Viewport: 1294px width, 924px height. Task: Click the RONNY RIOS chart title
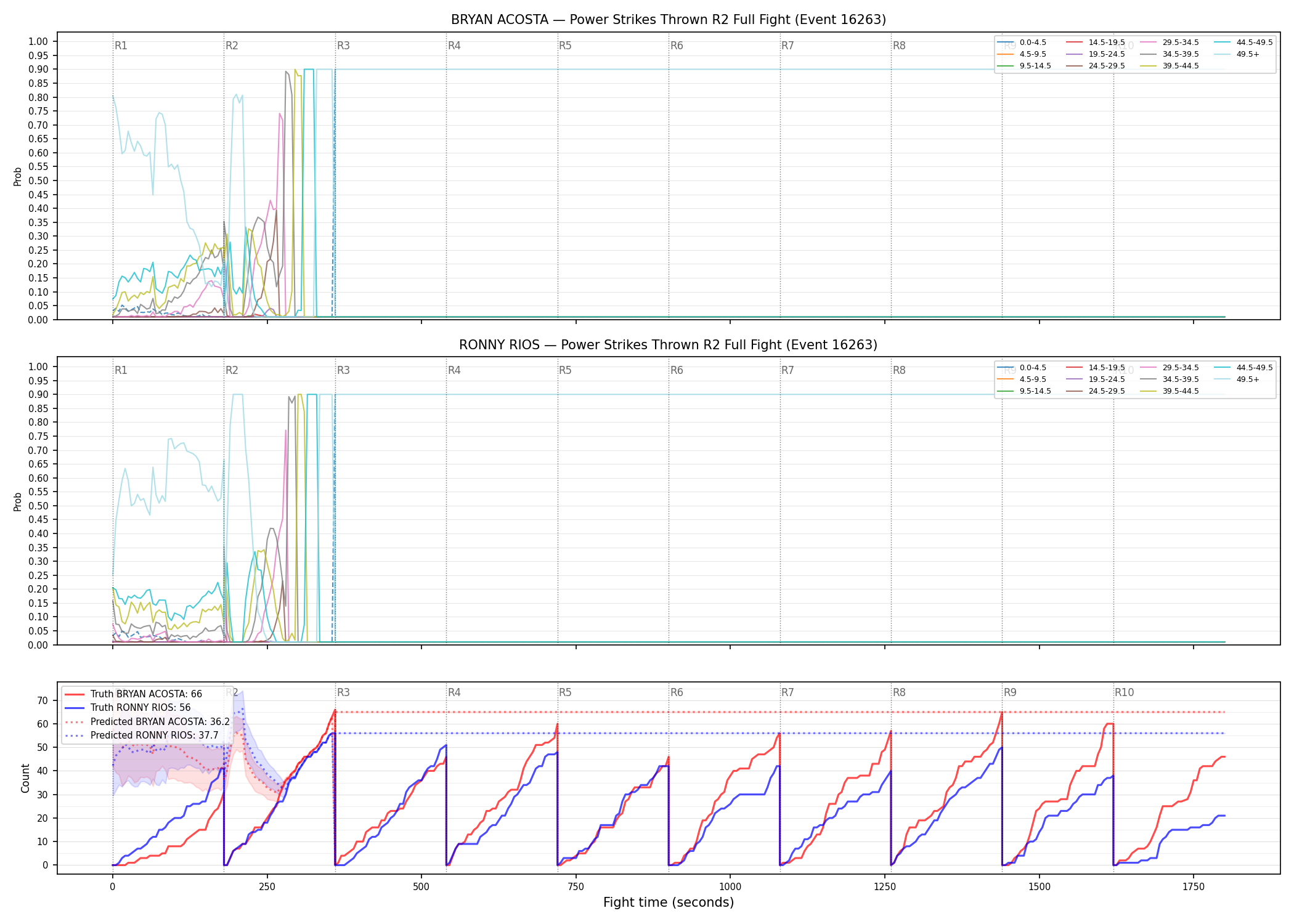coord(669,345)
